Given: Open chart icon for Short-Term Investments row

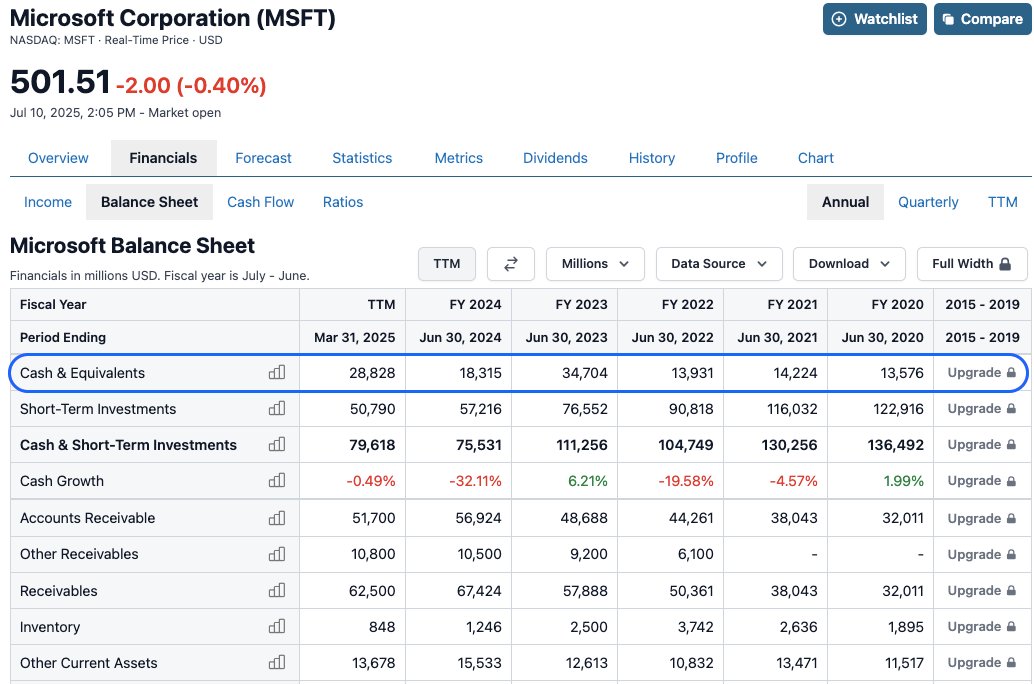Looking at the screenshot, I should (x=277, y=408).
